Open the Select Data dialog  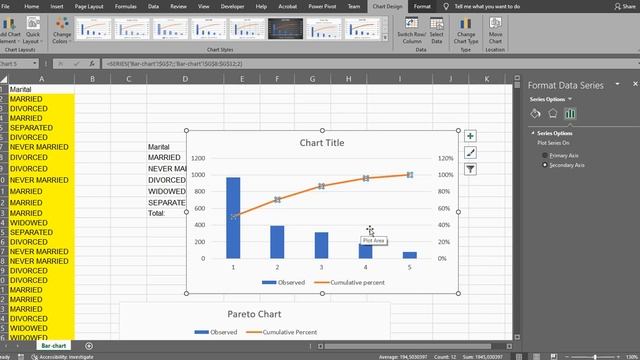[436, 30]
